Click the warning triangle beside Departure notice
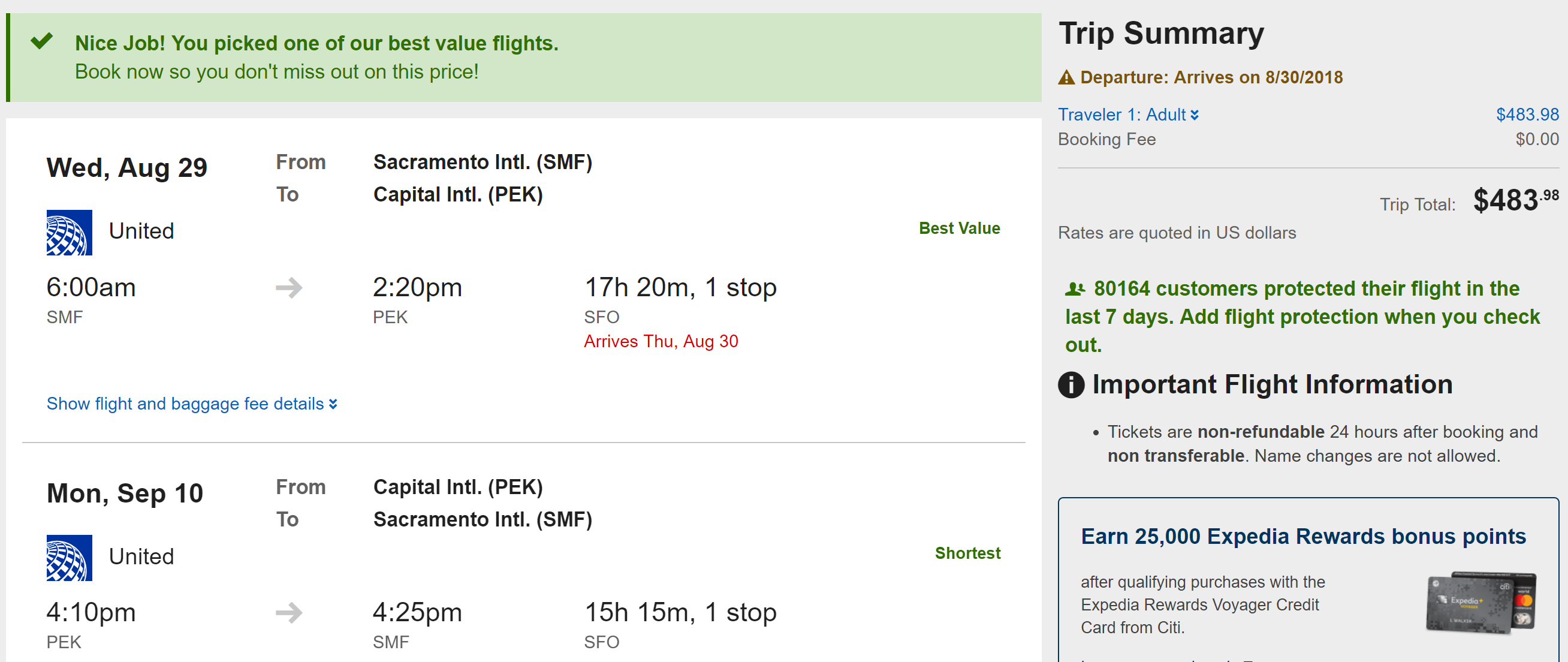Screen dimensions: 1568x662 (1066, 77)
